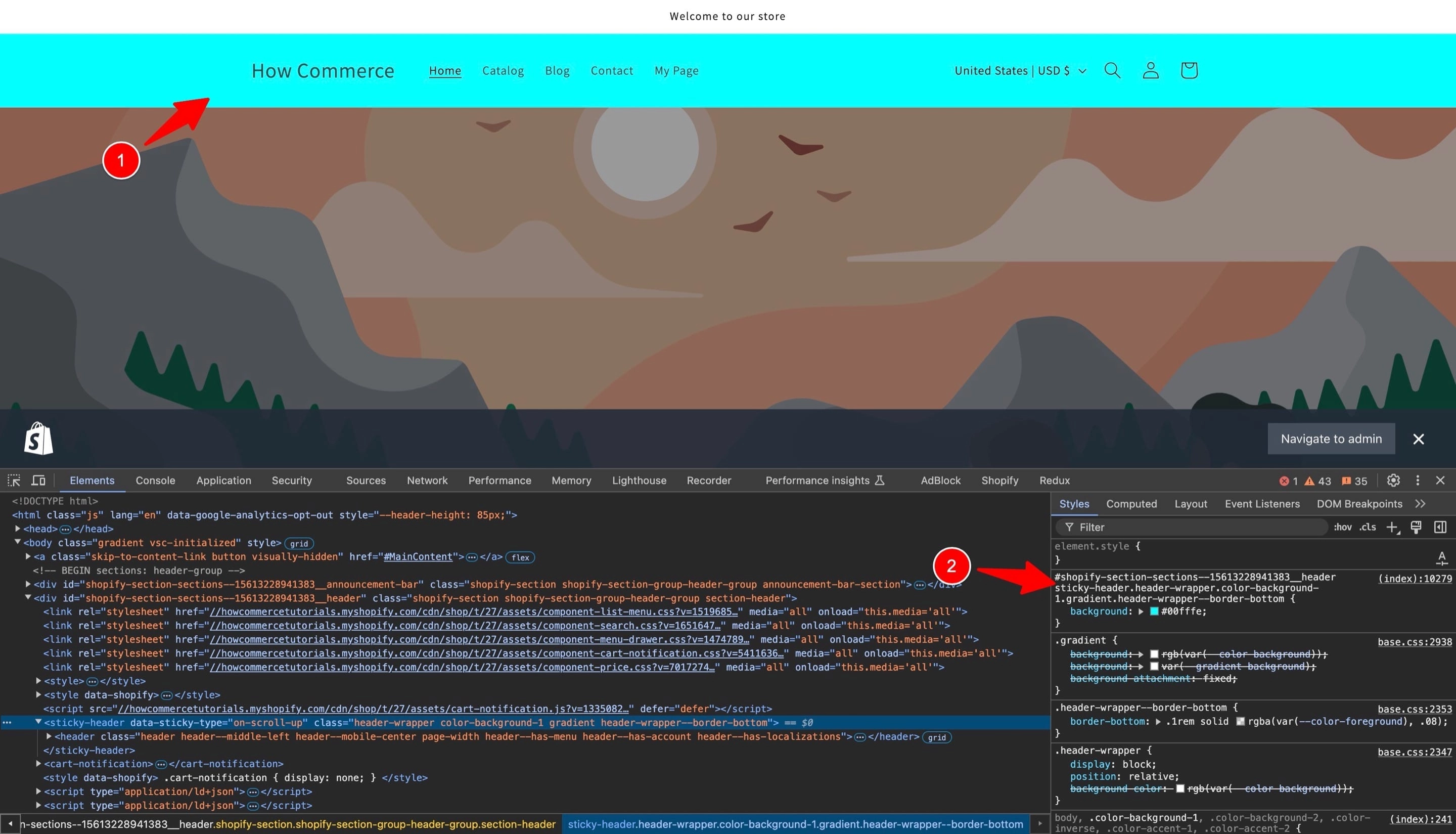This screenshot has height=834, width=1456.
Task: Toggle the device toolbar icon
Action: [x=38, y=480]
